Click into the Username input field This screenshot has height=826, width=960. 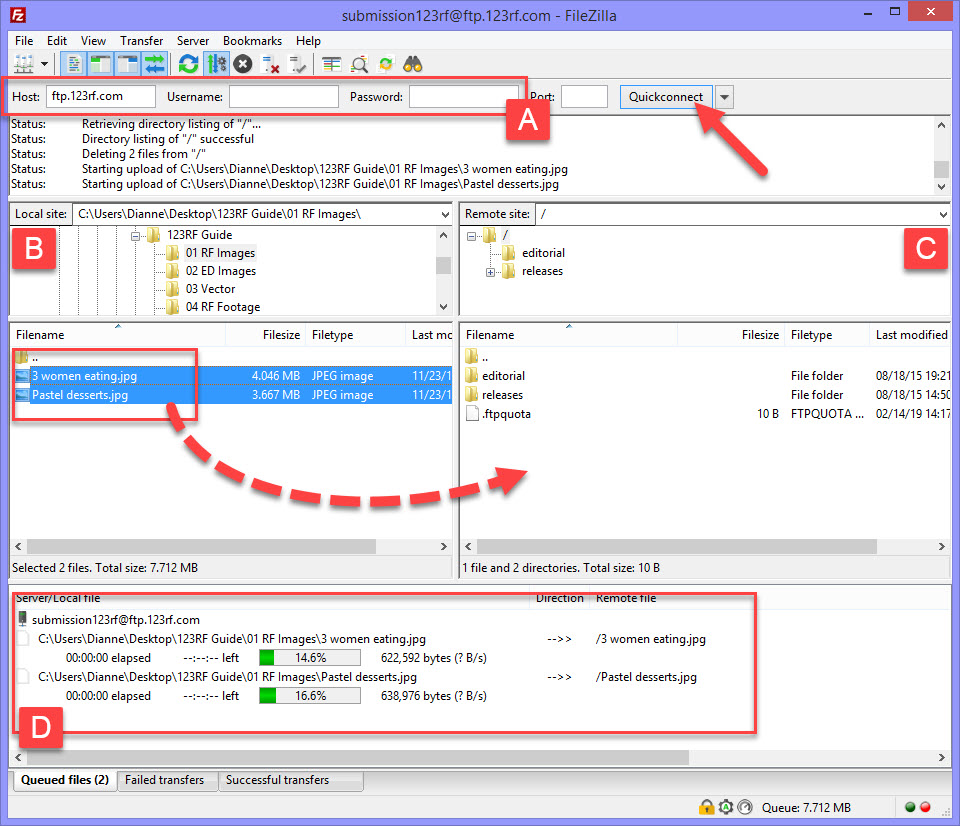283,96
